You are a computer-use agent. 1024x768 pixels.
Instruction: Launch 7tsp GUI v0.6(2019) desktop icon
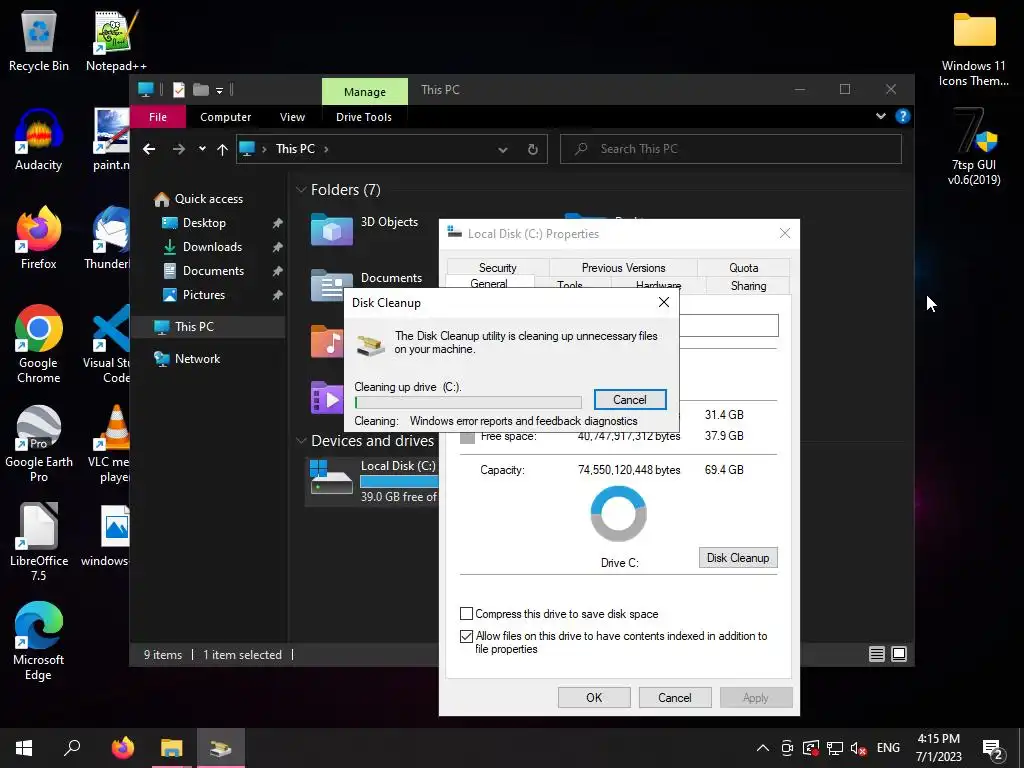(x=974, y=148)
